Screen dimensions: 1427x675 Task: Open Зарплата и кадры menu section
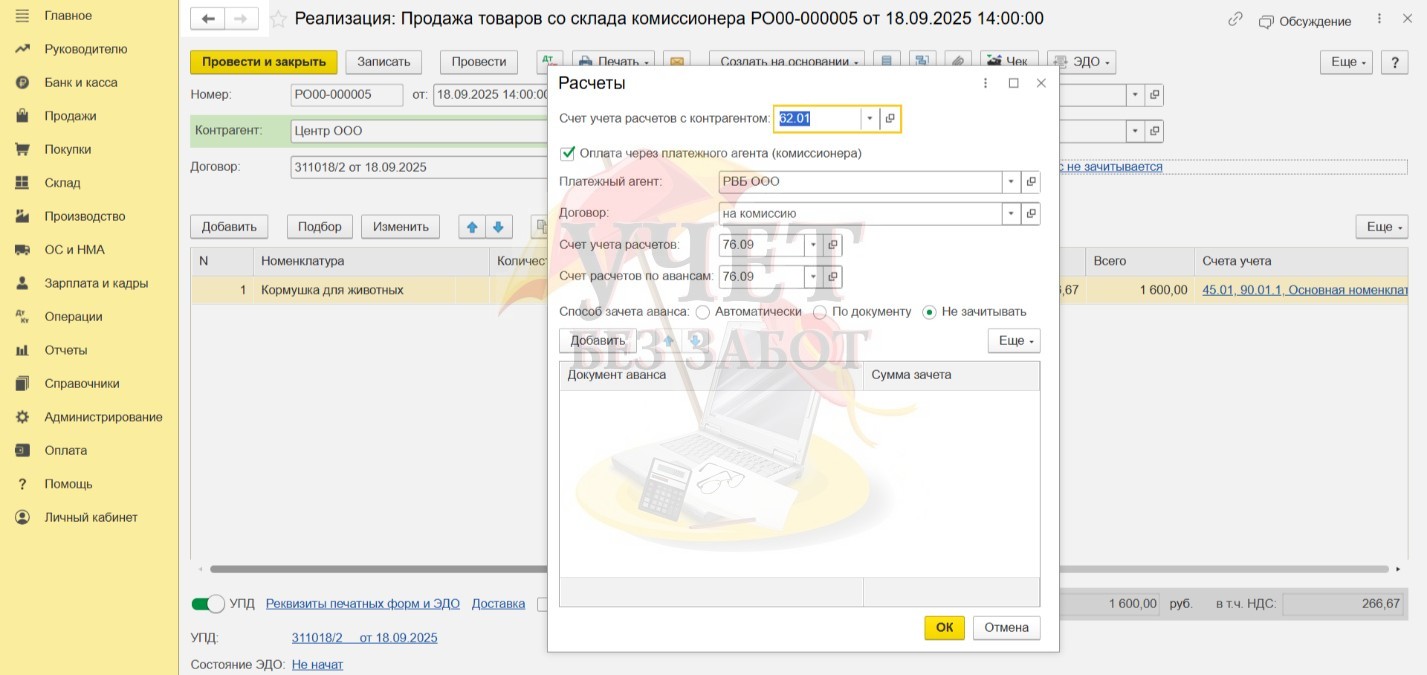coord(96,283)
